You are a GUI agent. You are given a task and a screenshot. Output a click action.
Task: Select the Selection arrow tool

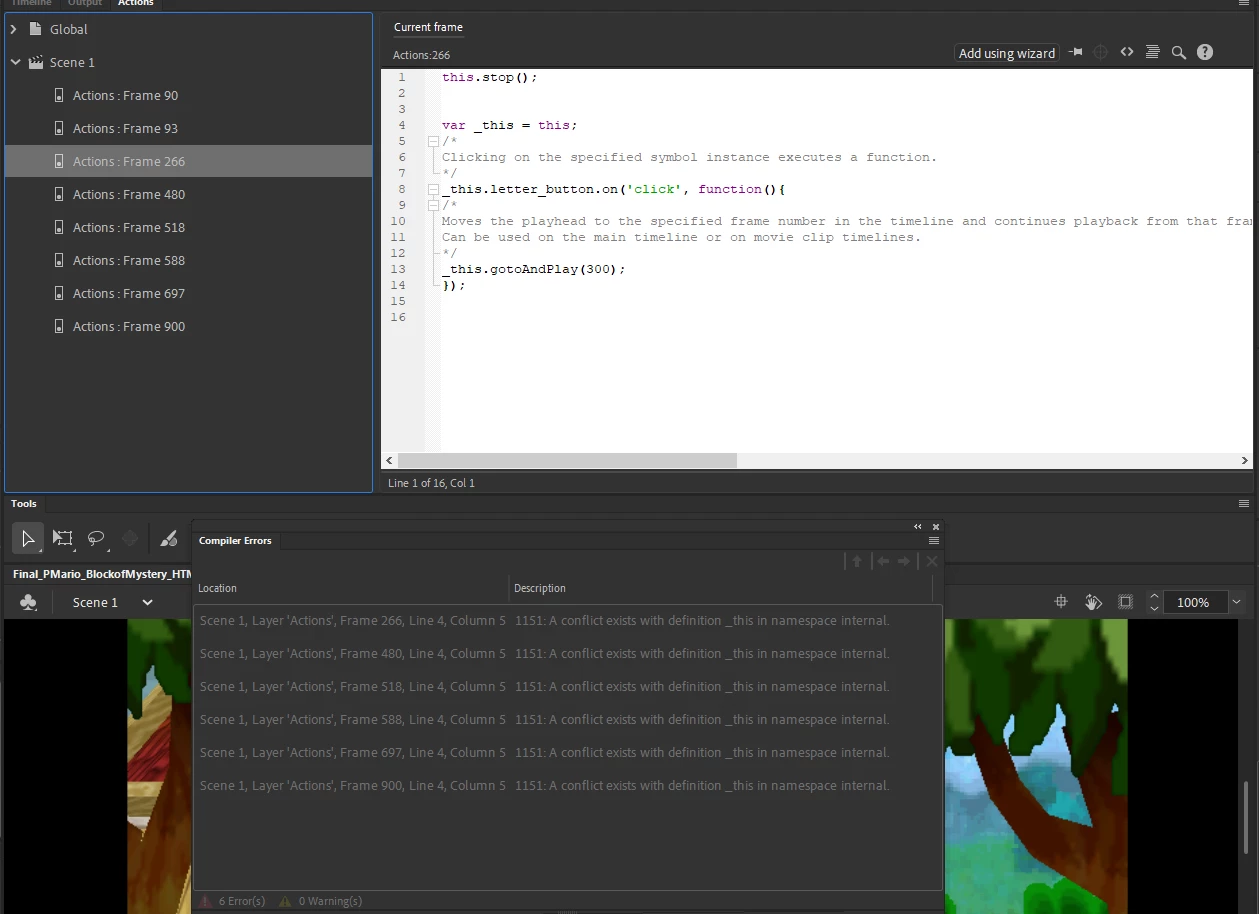pos(28,538)
